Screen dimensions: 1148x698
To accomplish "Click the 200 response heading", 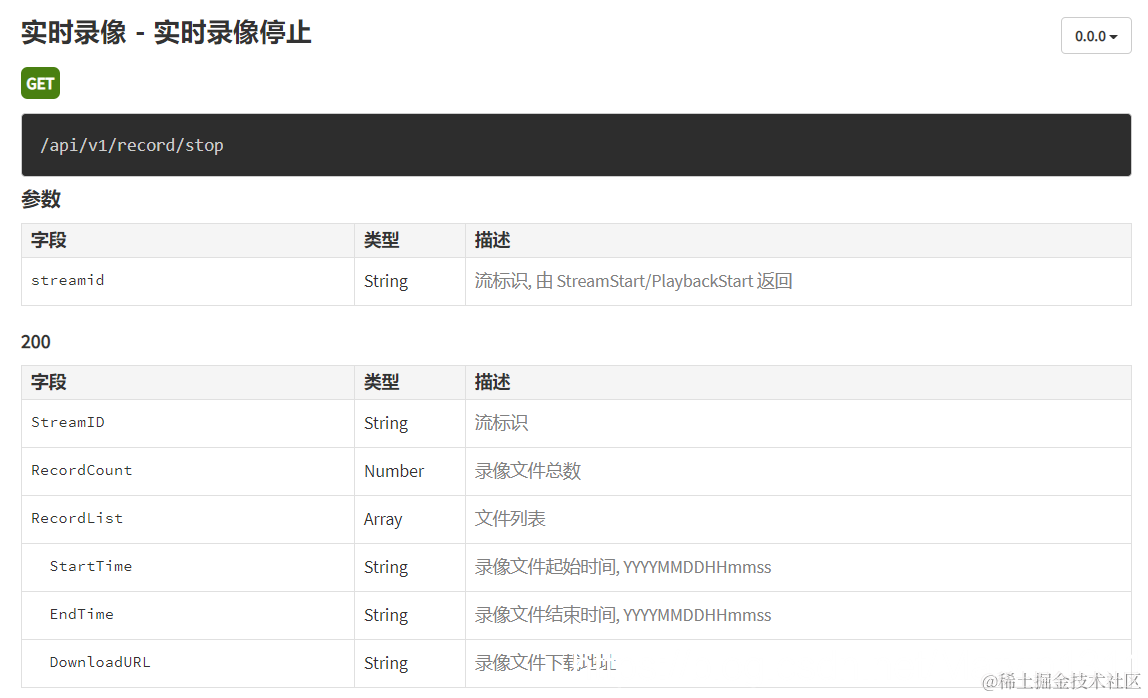I will (x=36, y=342).
